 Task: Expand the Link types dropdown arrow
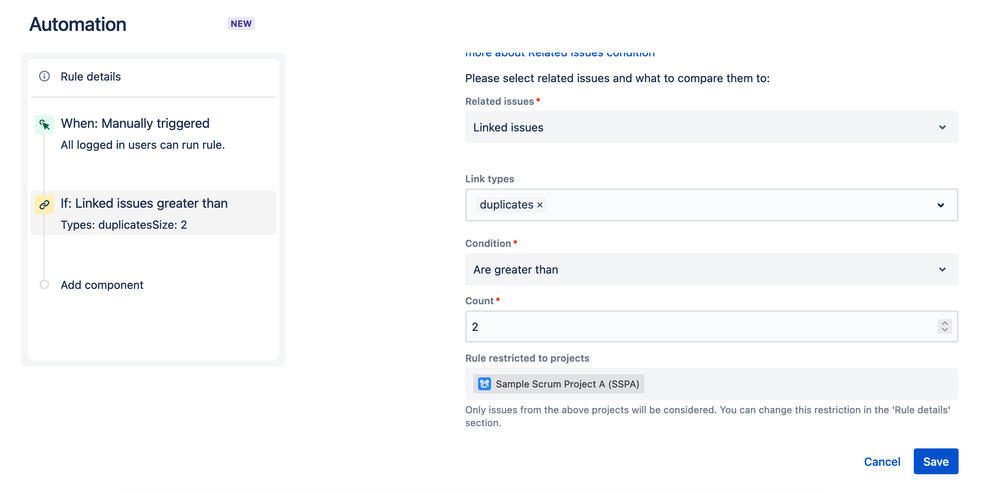941,205
